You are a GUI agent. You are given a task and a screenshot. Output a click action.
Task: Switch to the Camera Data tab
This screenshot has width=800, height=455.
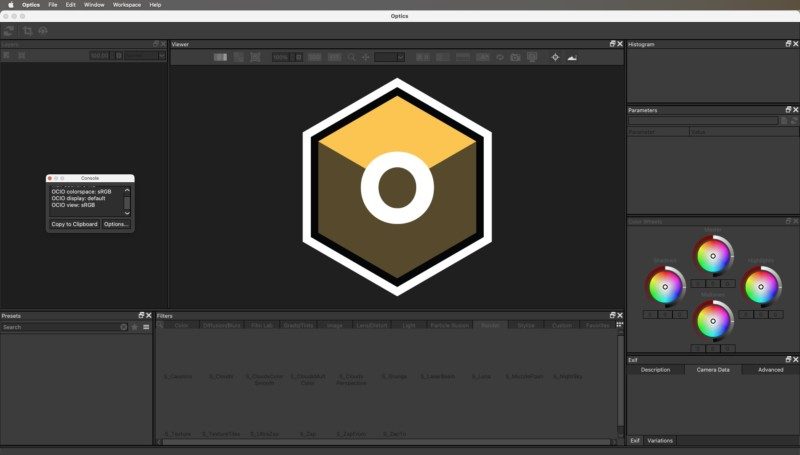713,370
